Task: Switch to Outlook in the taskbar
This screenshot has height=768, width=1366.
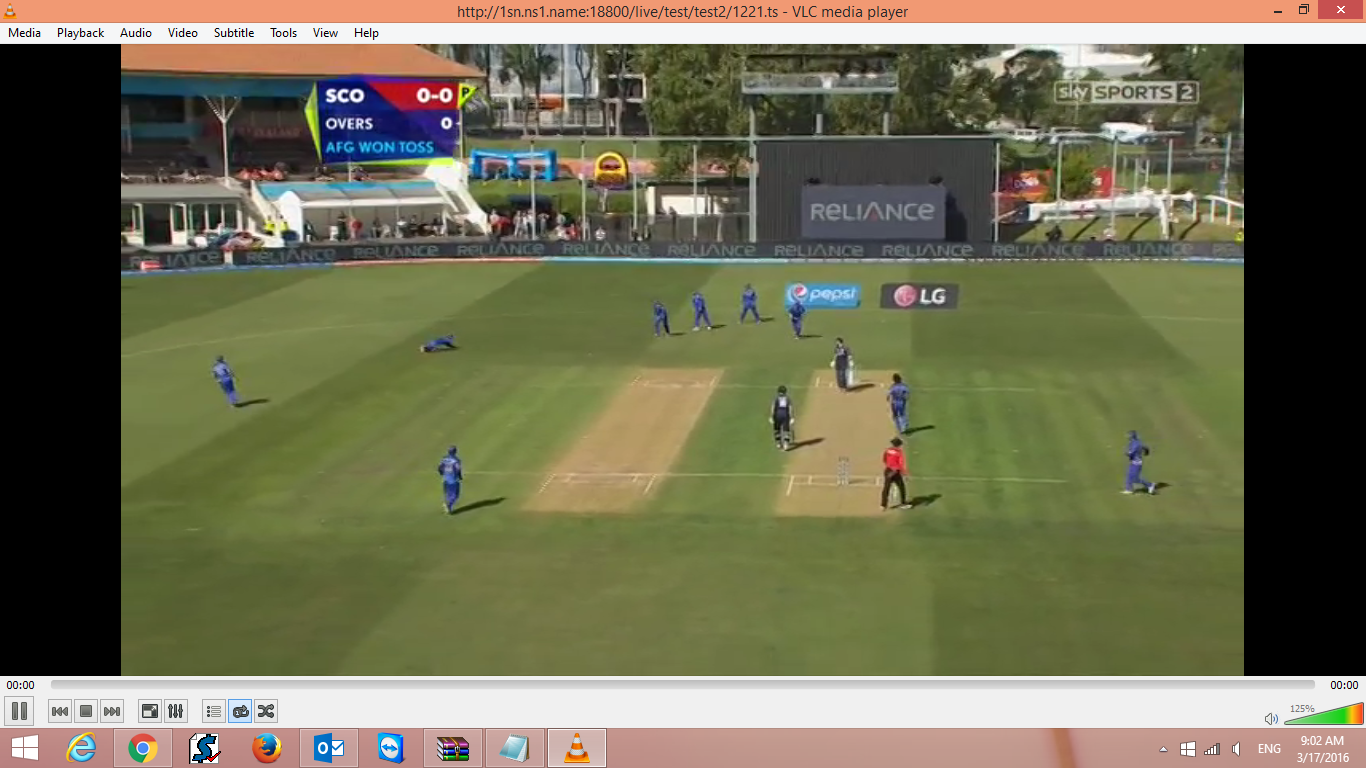Action: pos(329,748)
